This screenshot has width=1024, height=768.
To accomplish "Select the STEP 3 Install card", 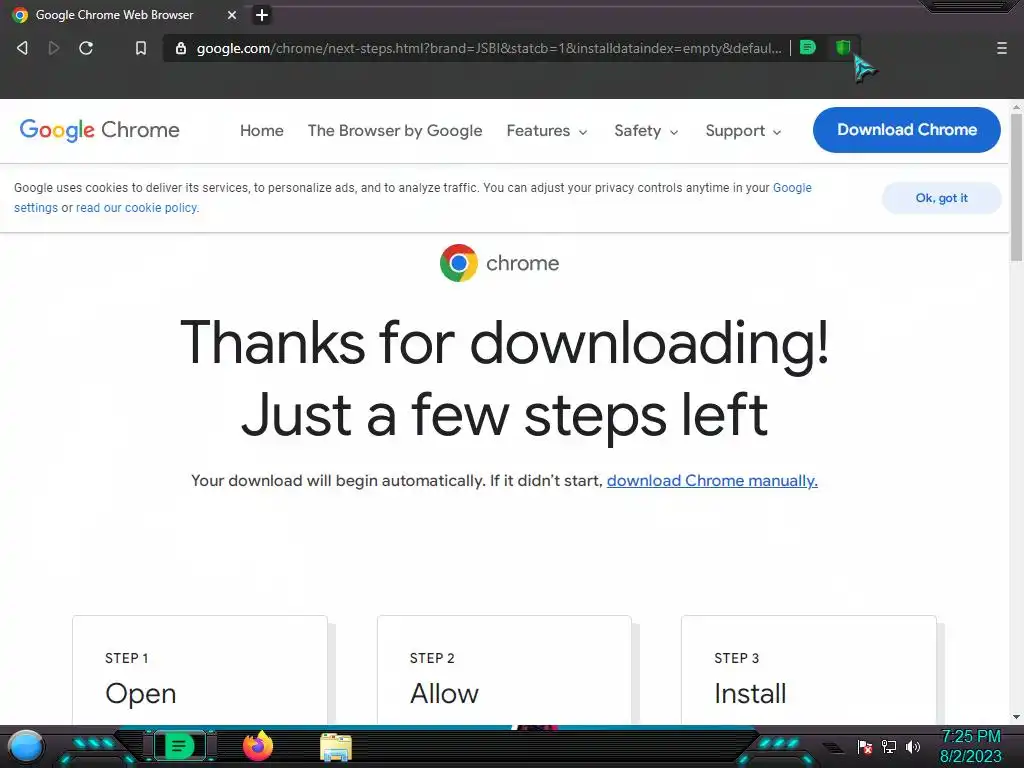I will (808, 669).
